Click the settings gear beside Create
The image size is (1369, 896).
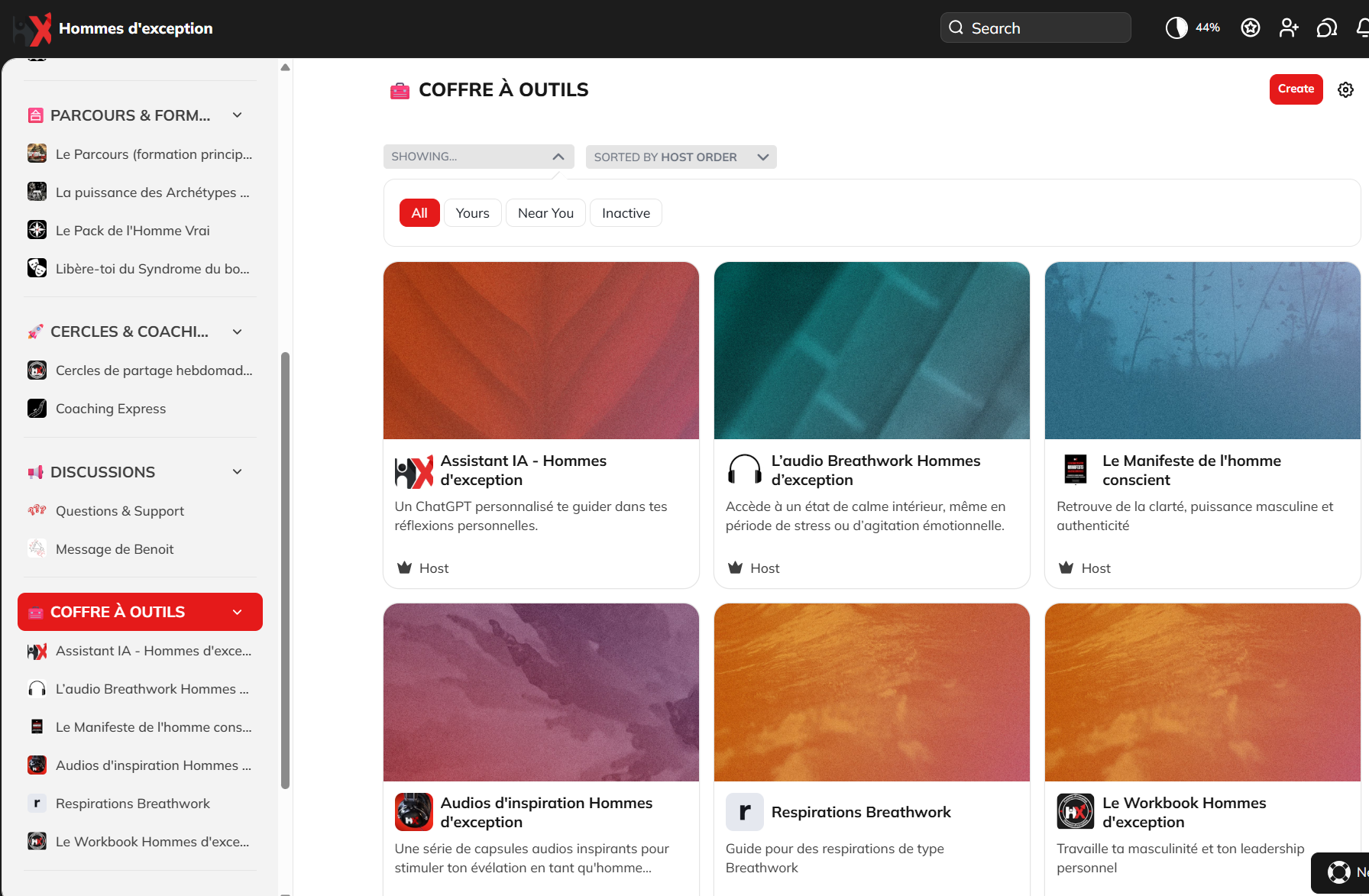[1345, 90]
